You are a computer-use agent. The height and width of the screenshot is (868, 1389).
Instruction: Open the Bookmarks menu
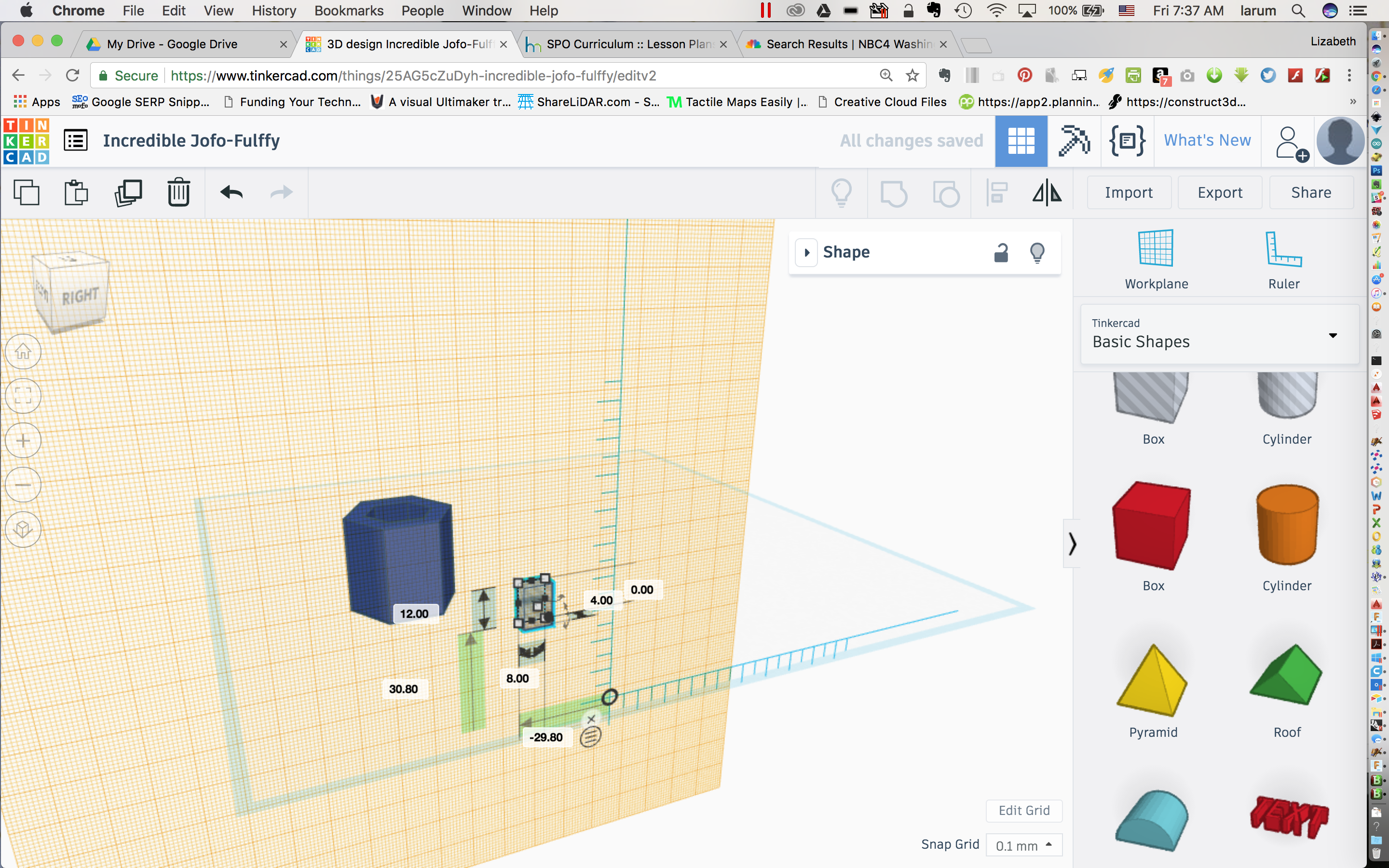pyautogui.click(x=349, y=10)
